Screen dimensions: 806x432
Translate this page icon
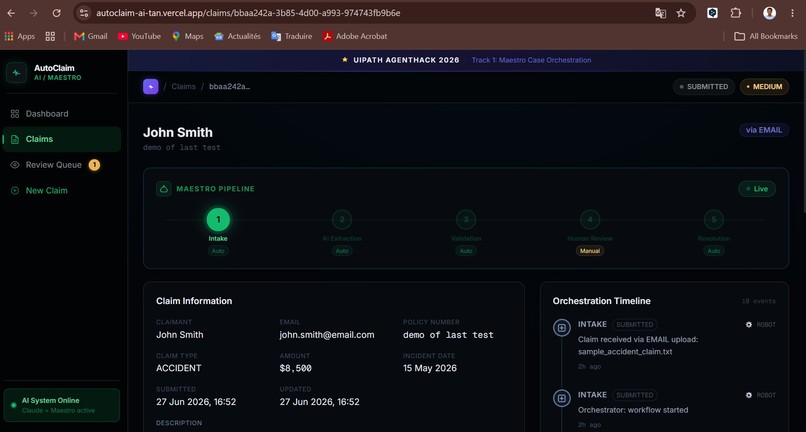click(x=660, y=13)
